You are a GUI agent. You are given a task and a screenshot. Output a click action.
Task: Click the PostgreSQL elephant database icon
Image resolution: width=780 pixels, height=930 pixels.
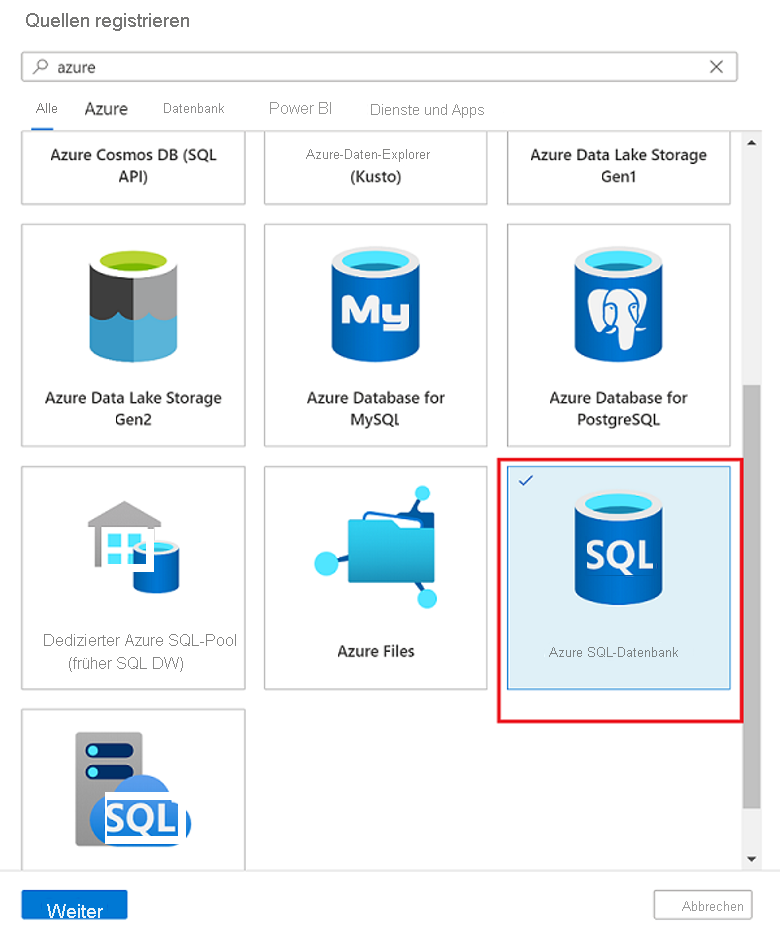click(619, 305)
